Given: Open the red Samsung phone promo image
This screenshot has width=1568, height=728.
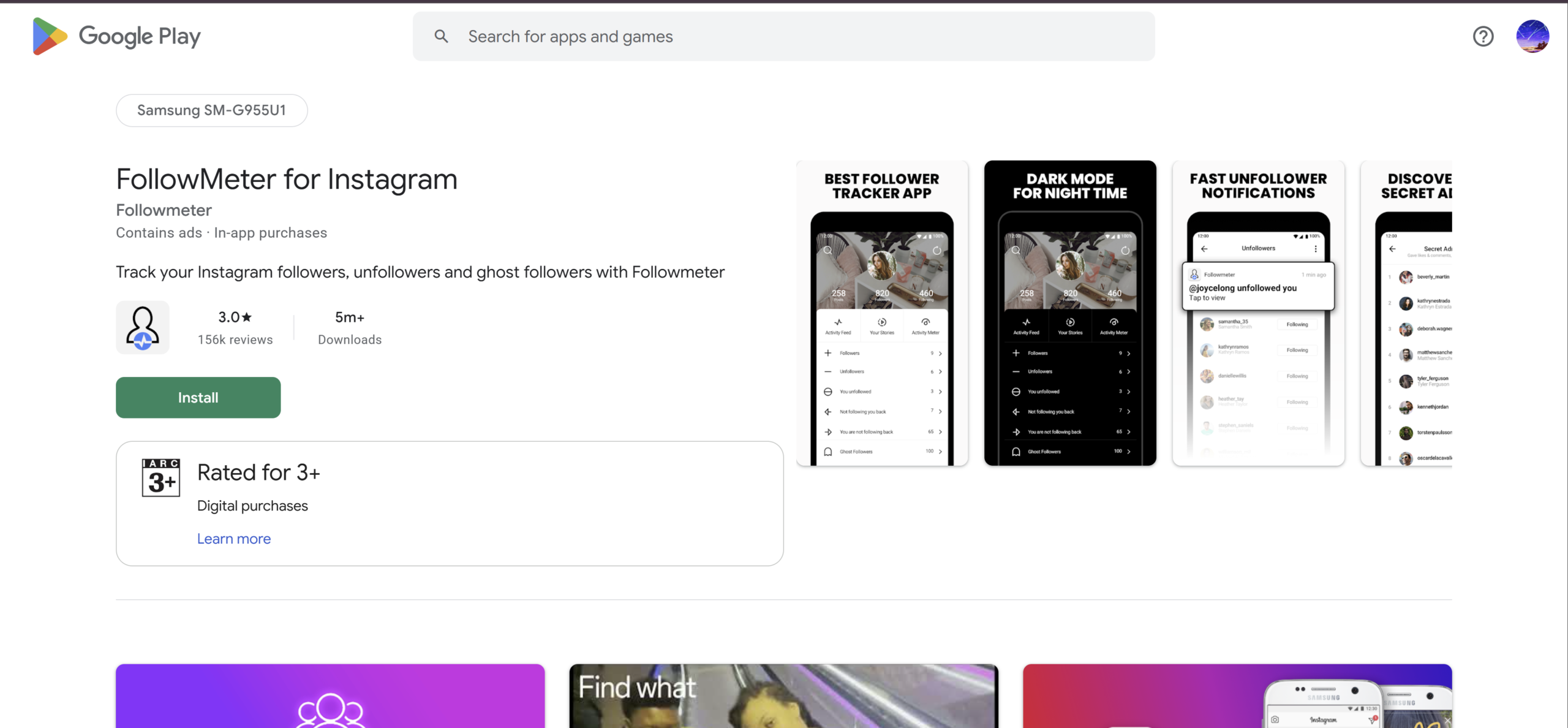Looking at the screenshot, I should click(x=1237, y=696).
